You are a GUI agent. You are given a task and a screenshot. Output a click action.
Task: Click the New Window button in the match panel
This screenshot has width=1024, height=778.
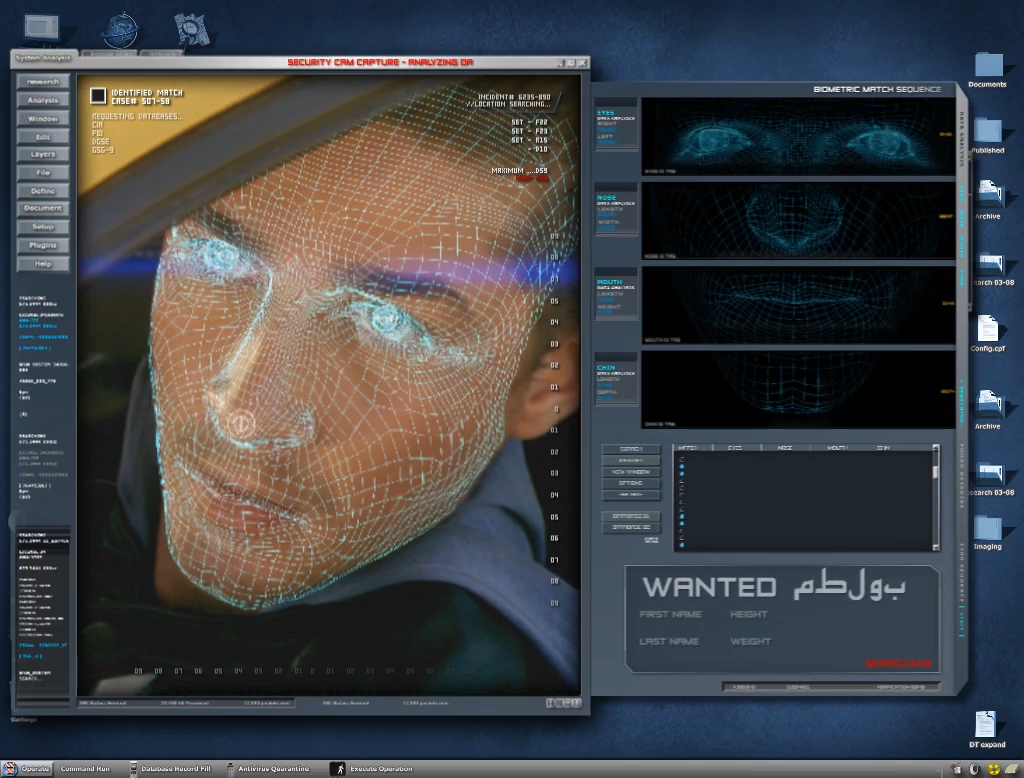click(630, 472)
